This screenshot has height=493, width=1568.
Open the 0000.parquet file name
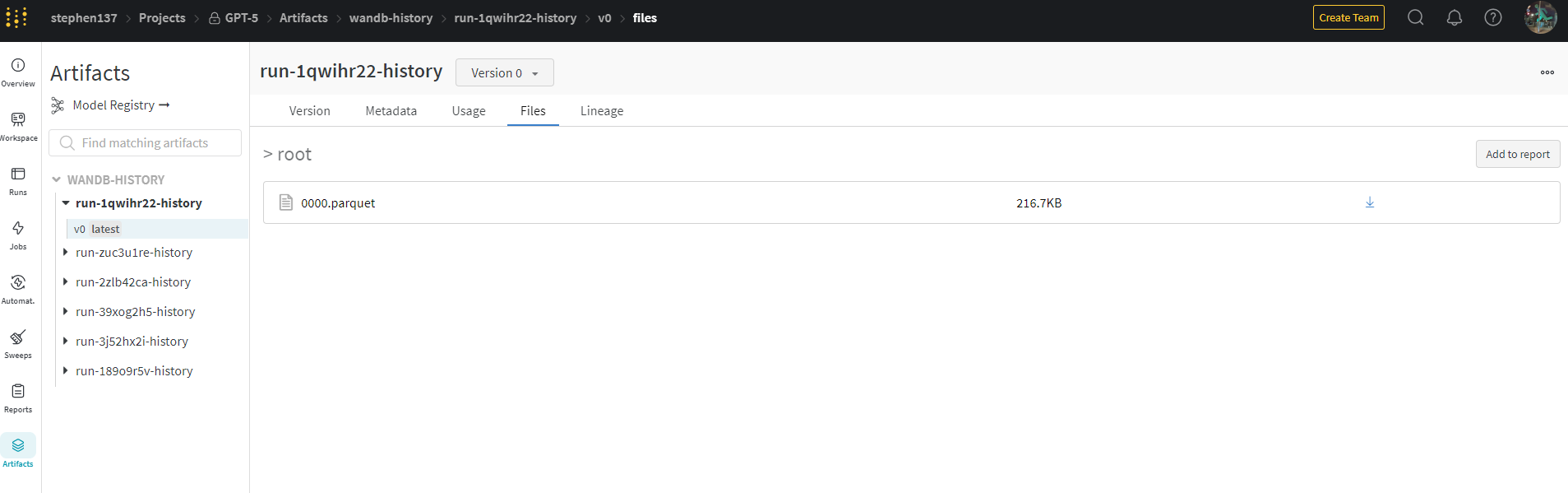338,203
